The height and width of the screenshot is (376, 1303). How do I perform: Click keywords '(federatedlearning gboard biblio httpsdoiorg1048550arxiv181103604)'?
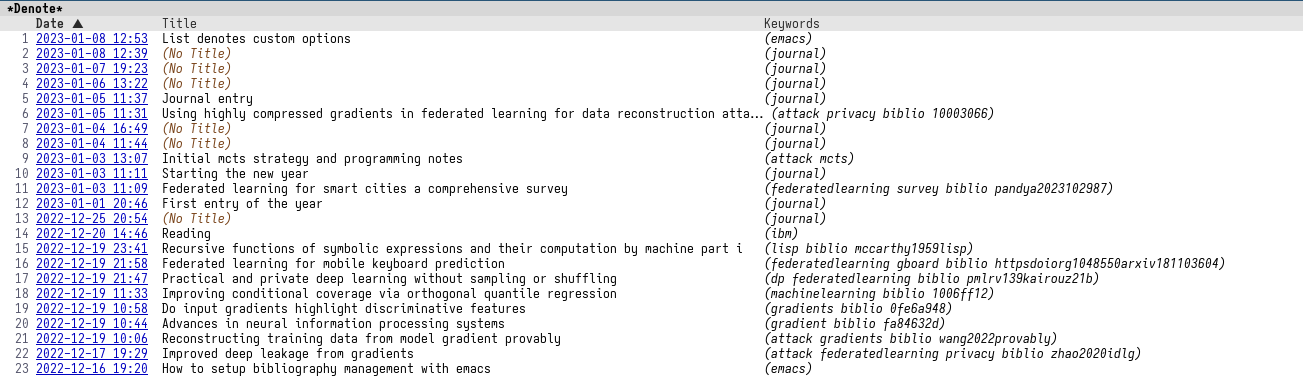tap(995, 263)
